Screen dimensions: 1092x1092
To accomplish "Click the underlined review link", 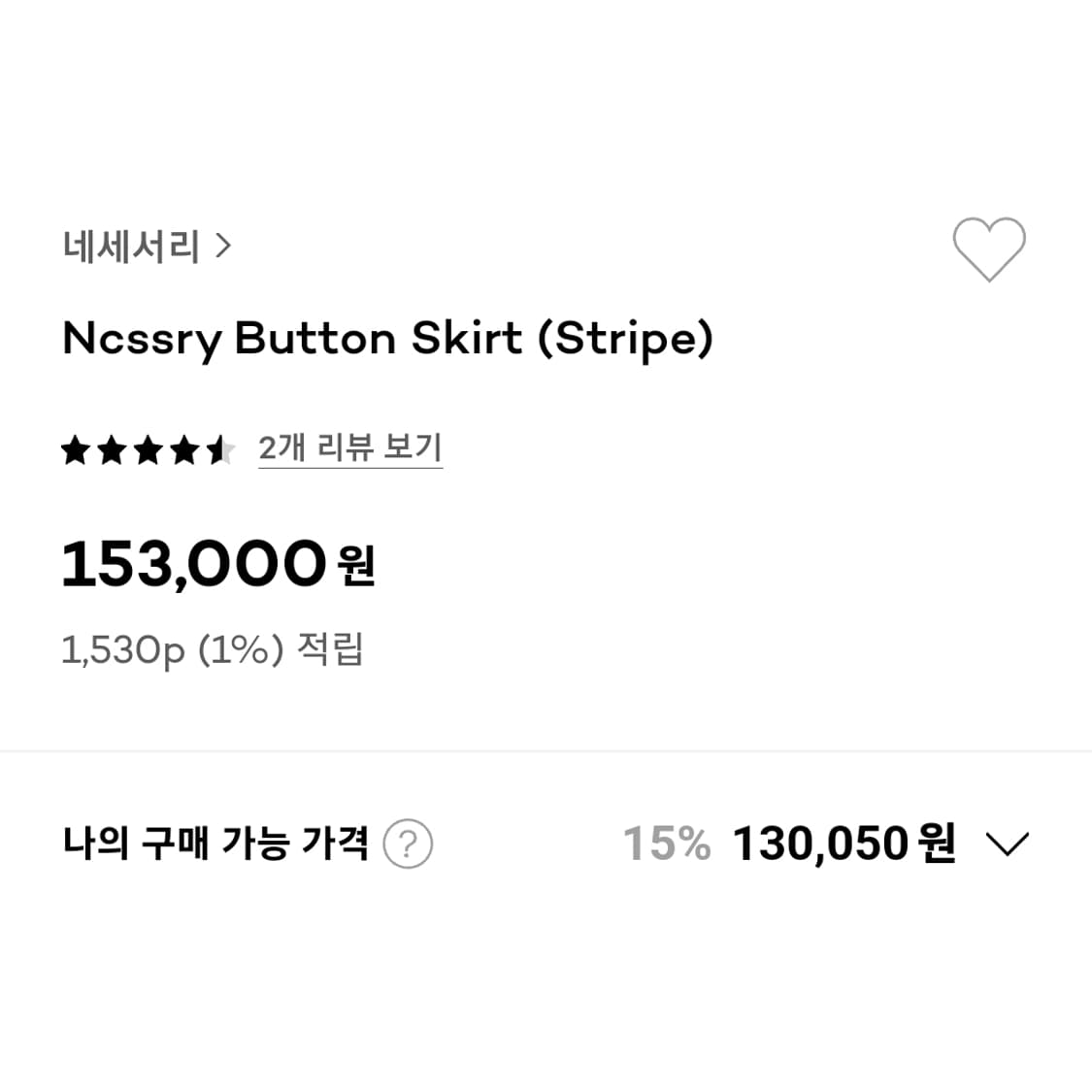I will pos(349,447).
